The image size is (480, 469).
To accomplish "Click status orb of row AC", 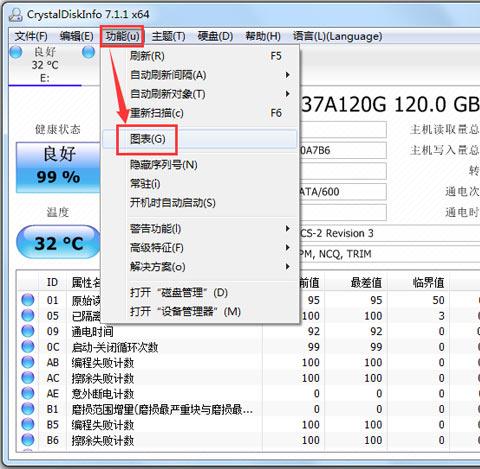I will 28,378.
